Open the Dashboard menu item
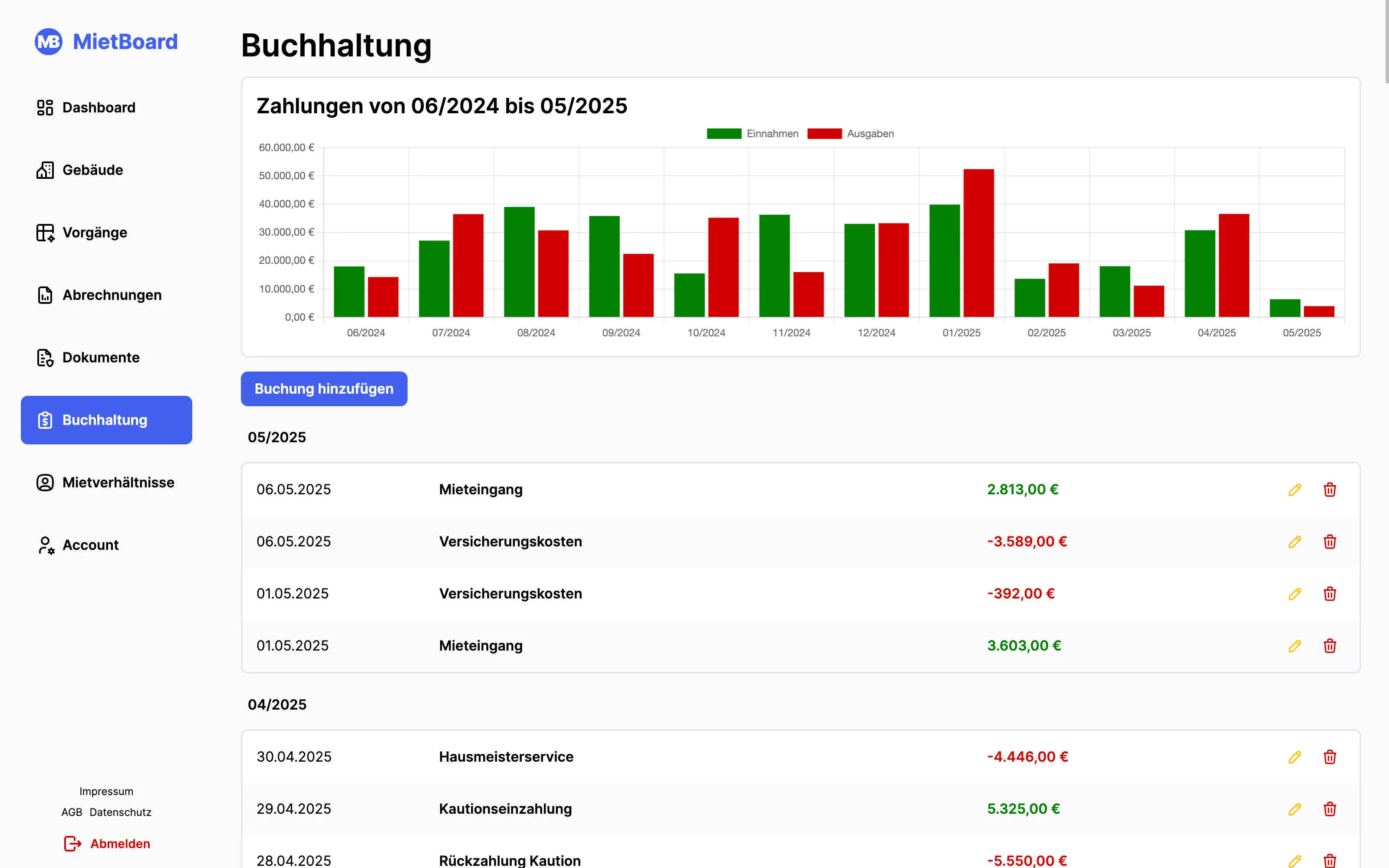Viewport: 1389px width, 868px height. [x=99, y=107]
